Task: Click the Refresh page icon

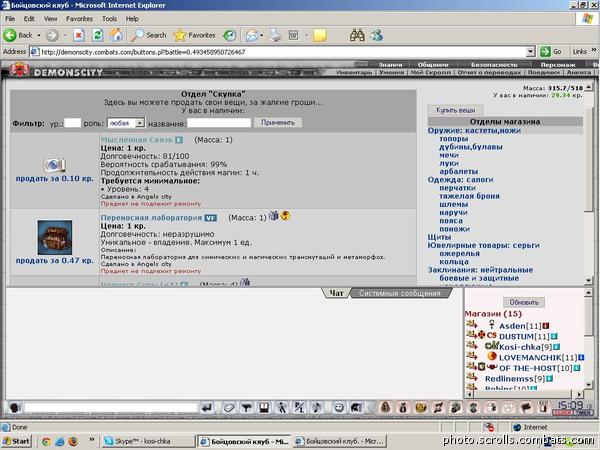Action: [98, 35]
